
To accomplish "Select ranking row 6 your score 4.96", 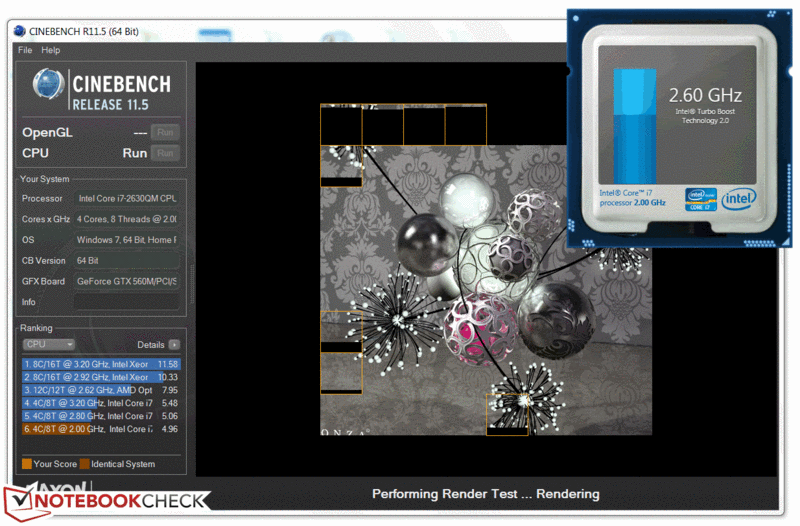I will (x=101, y=429).
